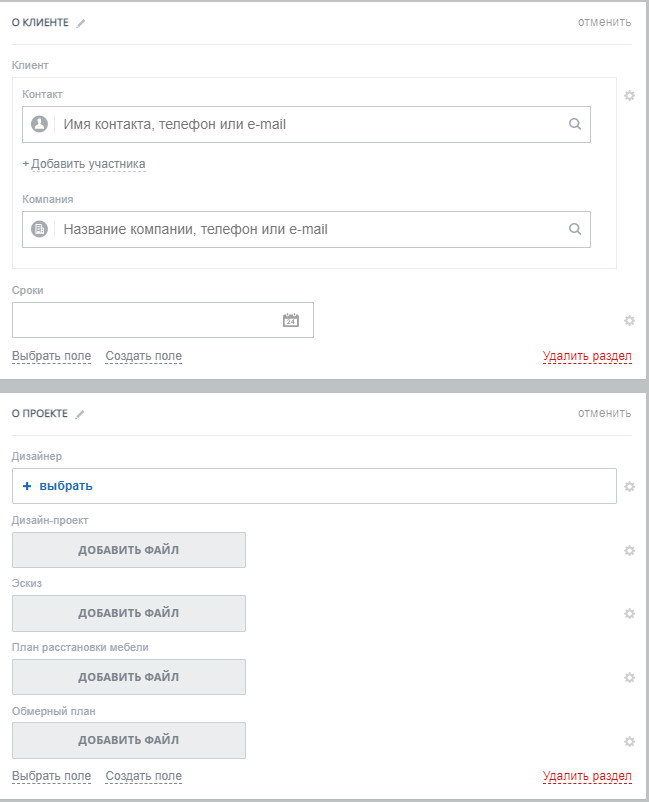649x802 pixels.
Task: Click Создать поле in О проекте section
Action: (x=143, y=776)
